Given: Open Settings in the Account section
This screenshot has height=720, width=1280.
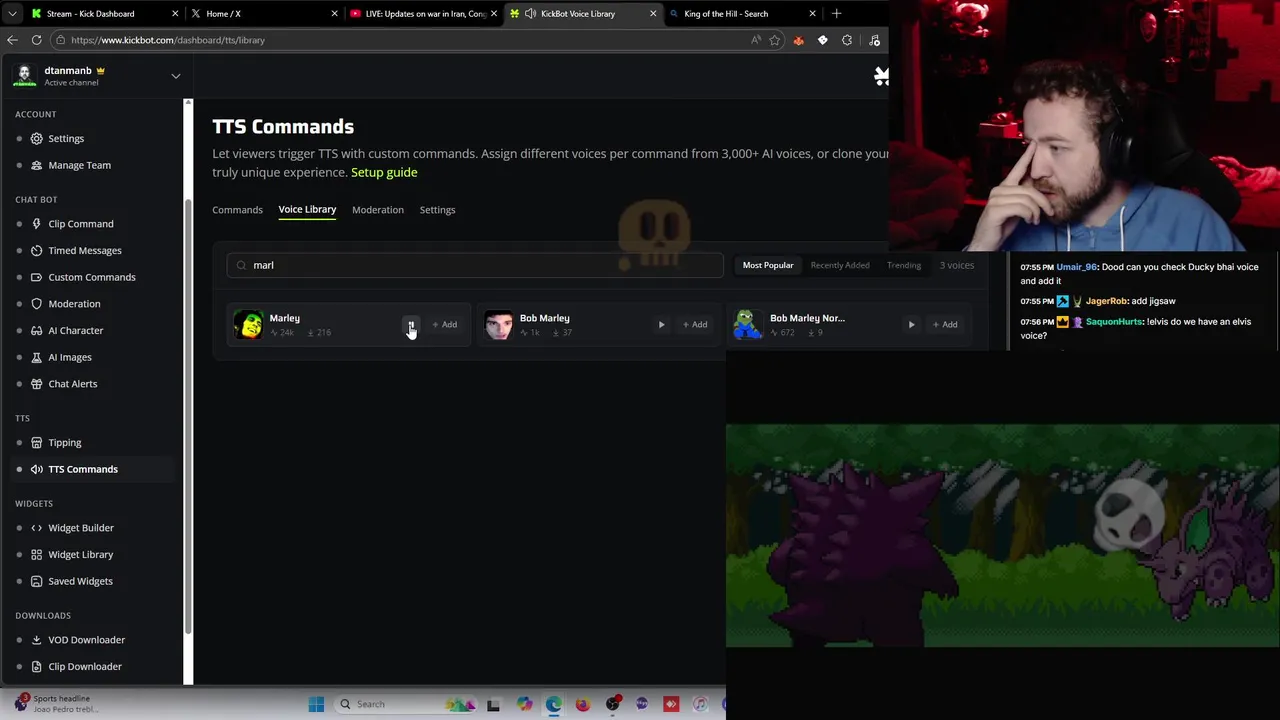Looking at the screenshot, I should point(66,138).
